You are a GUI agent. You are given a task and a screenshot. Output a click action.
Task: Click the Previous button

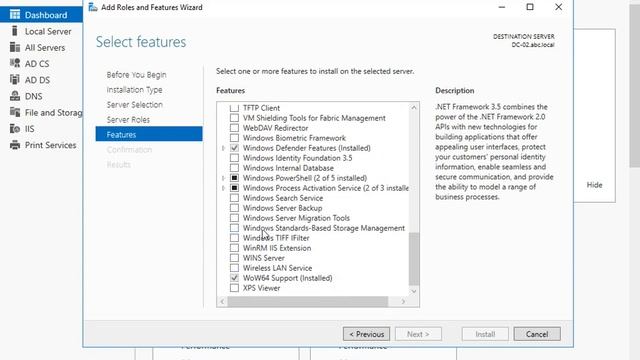click(367, 334)
